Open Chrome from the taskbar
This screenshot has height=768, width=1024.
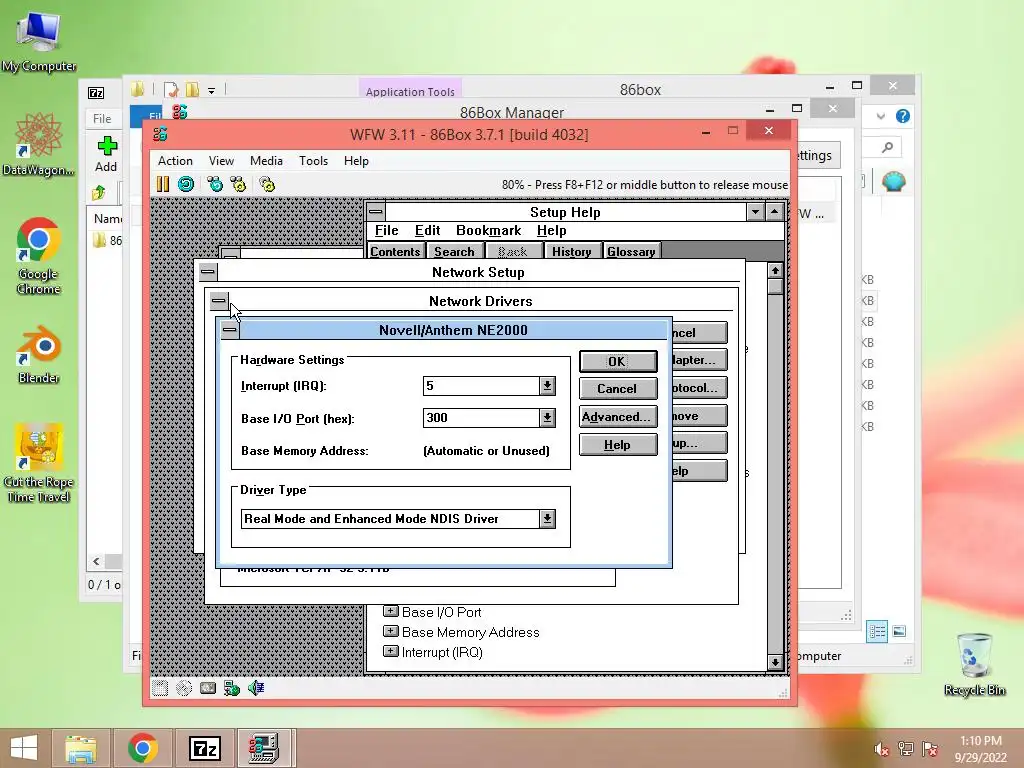[142, 748]
